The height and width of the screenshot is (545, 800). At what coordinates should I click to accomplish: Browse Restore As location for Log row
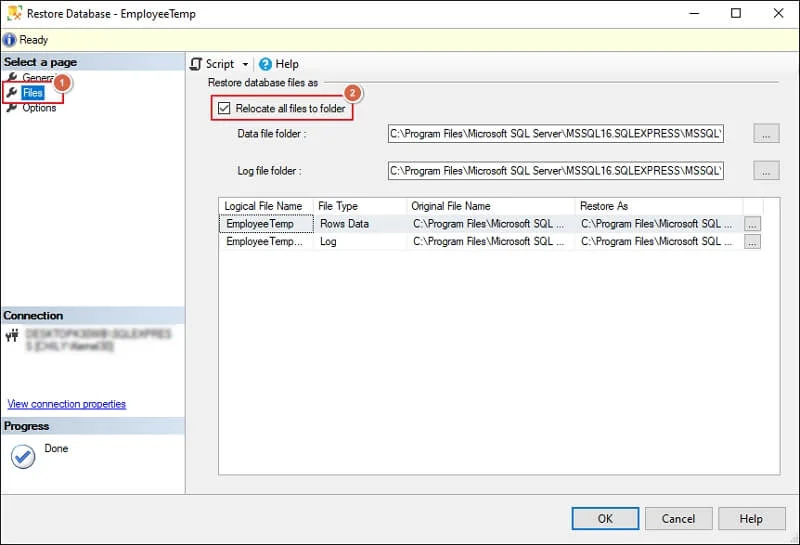[752, 242]
